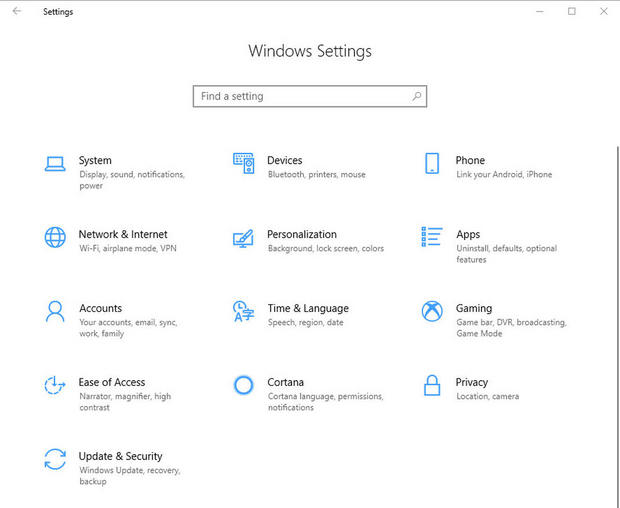Open Personalization via the paintbrush icon
Image resolution: width=620 pixels, height=508 pixels.
[243, 237]
